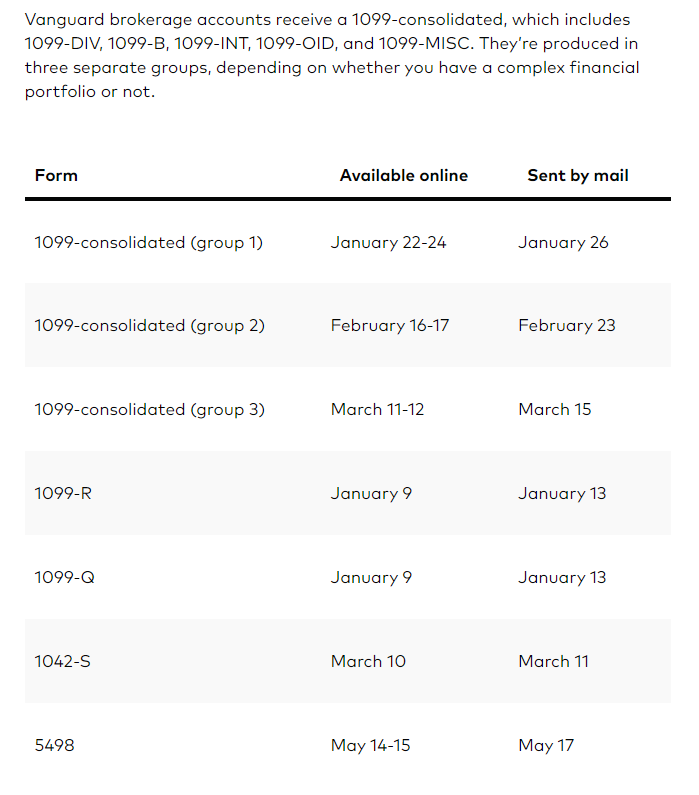Image resolution: width=699 pixels, height=795 pixels.
Task: Click the "February 23" mail date
Action: 567,325
